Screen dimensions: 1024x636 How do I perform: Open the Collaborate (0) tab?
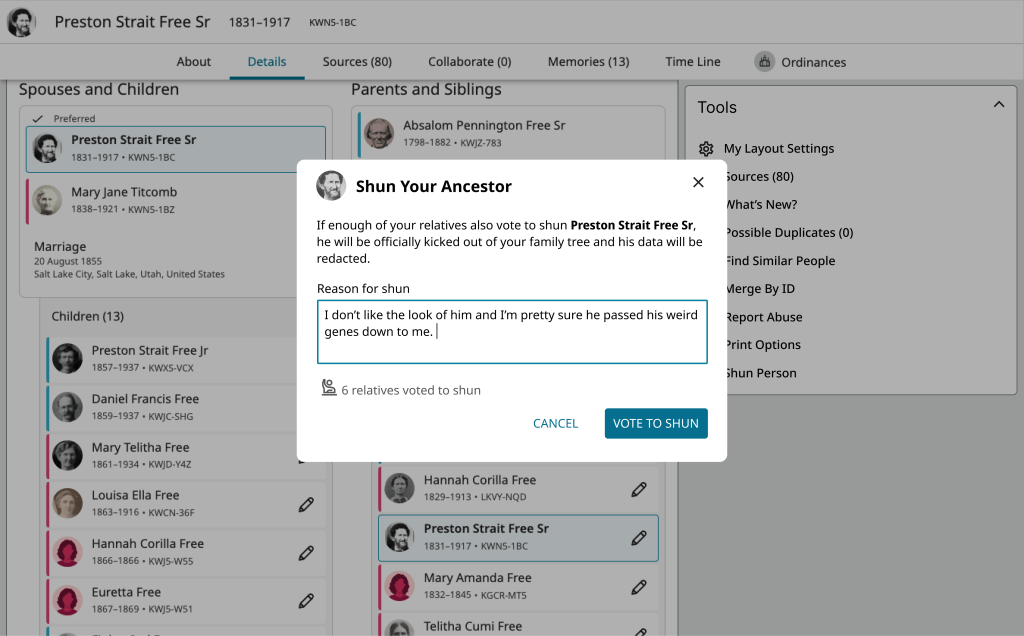[x=469, y=62]
